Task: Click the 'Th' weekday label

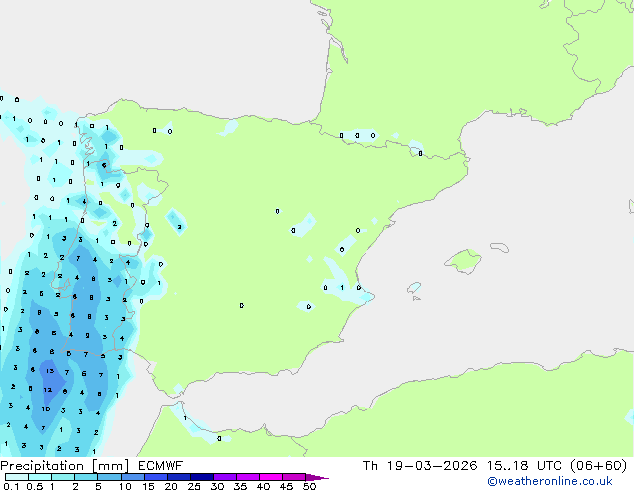Action: pos(370,466)
